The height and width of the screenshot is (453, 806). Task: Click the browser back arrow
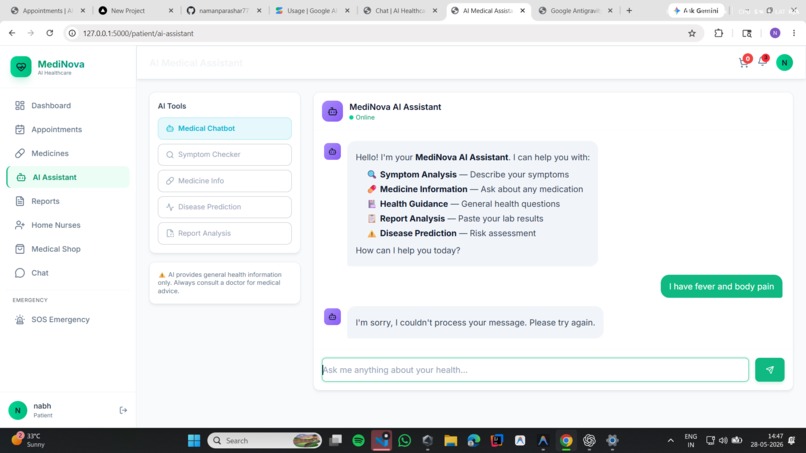(12, 33)
